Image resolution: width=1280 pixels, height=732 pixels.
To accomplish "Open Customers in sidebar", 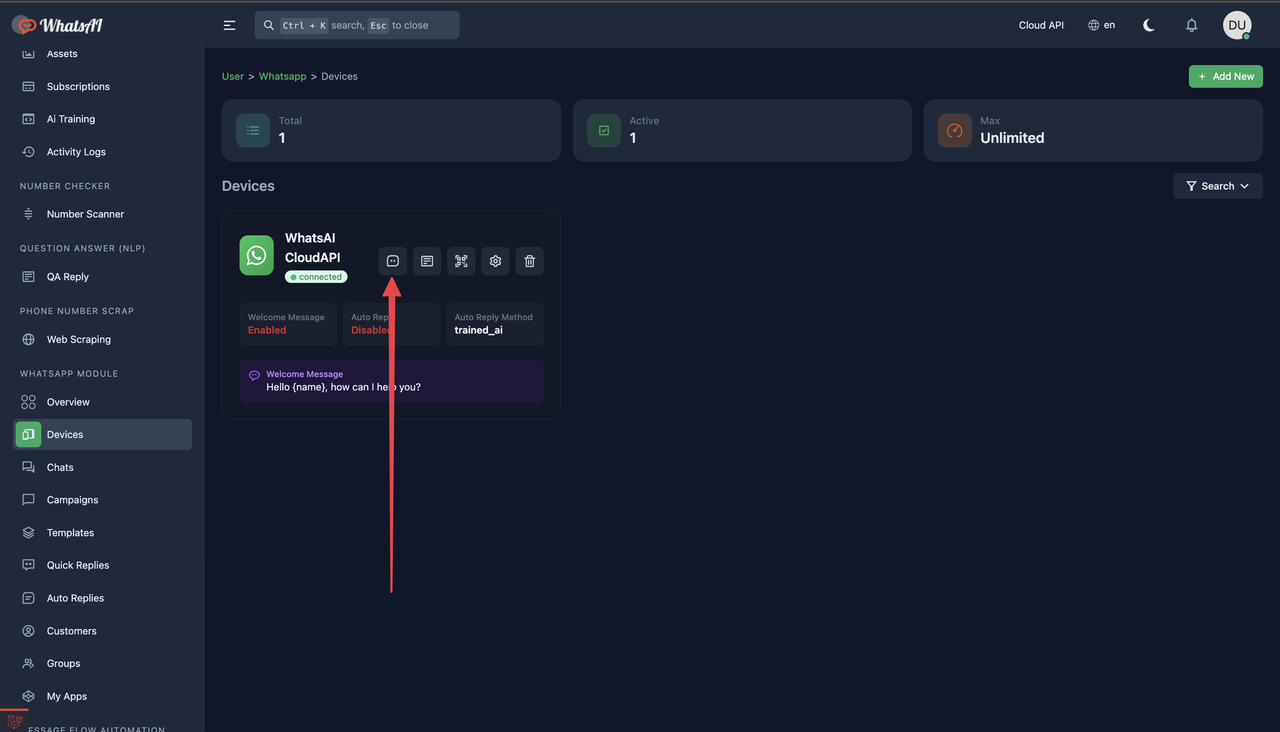I will tap(102, 631).
